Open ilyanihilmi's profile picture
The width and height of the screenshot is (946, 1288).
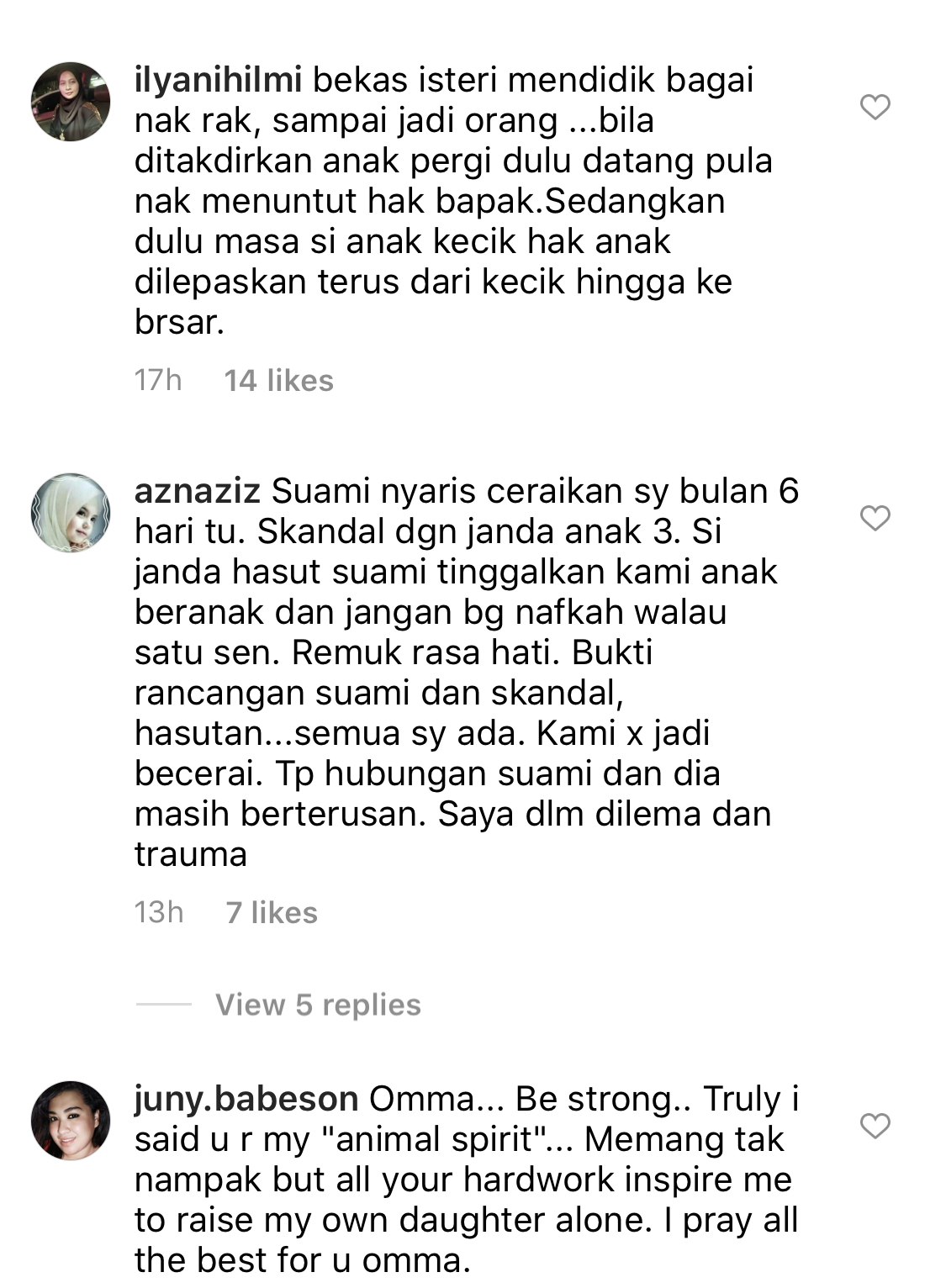pyautogui.click(x=71, y=101)
